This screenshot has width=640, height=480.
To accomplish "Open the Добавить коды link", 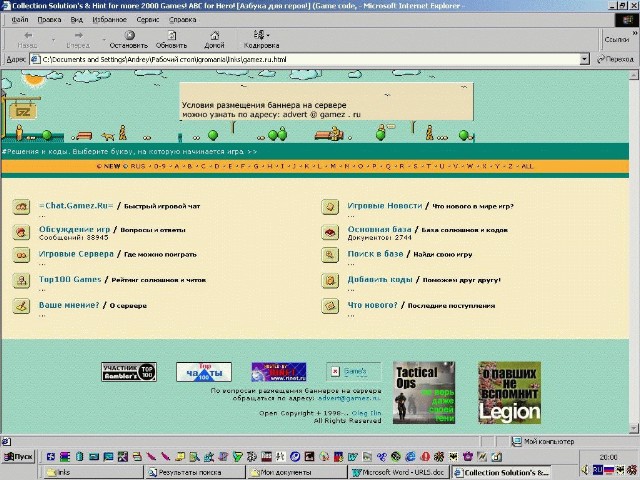I will (380, 280).
